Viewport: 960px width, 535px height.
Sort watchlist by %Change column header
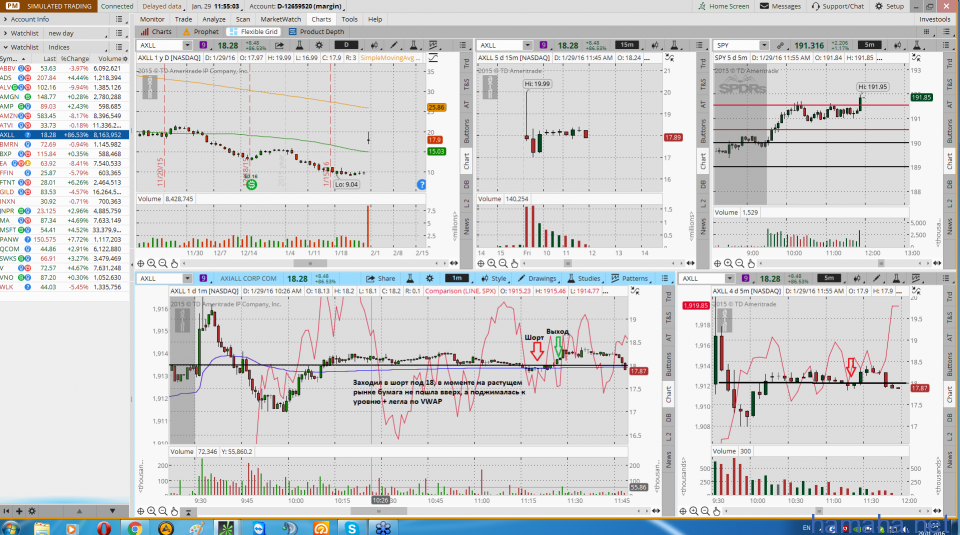[75, 59]
